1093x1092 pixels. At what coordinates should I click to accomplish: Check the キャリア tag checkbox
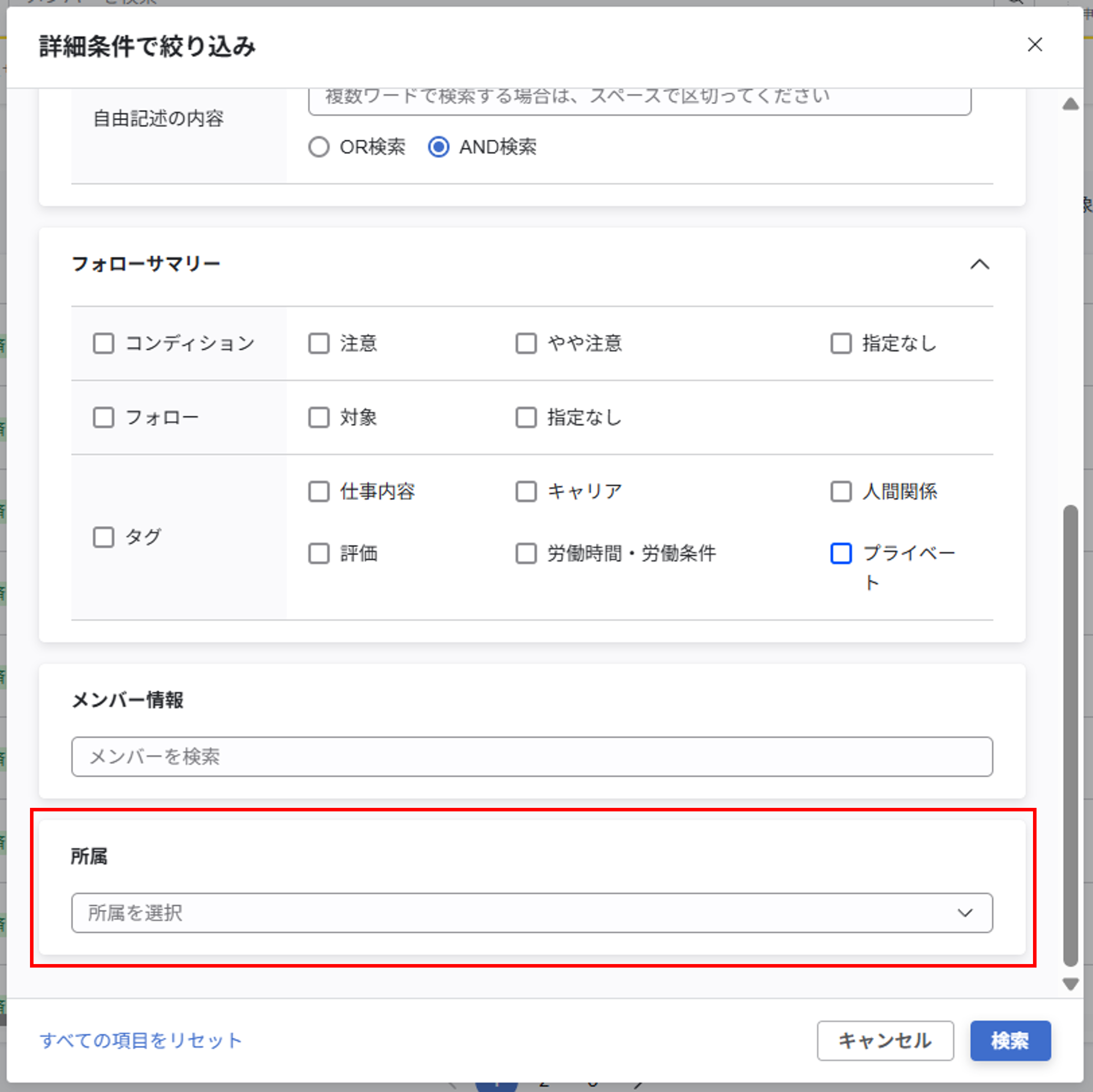tap(526, 492)
